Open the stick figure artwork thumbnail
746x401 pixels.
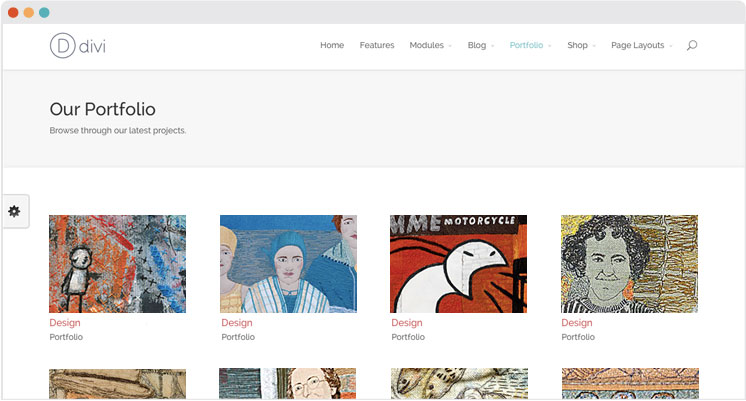point(118,264)
